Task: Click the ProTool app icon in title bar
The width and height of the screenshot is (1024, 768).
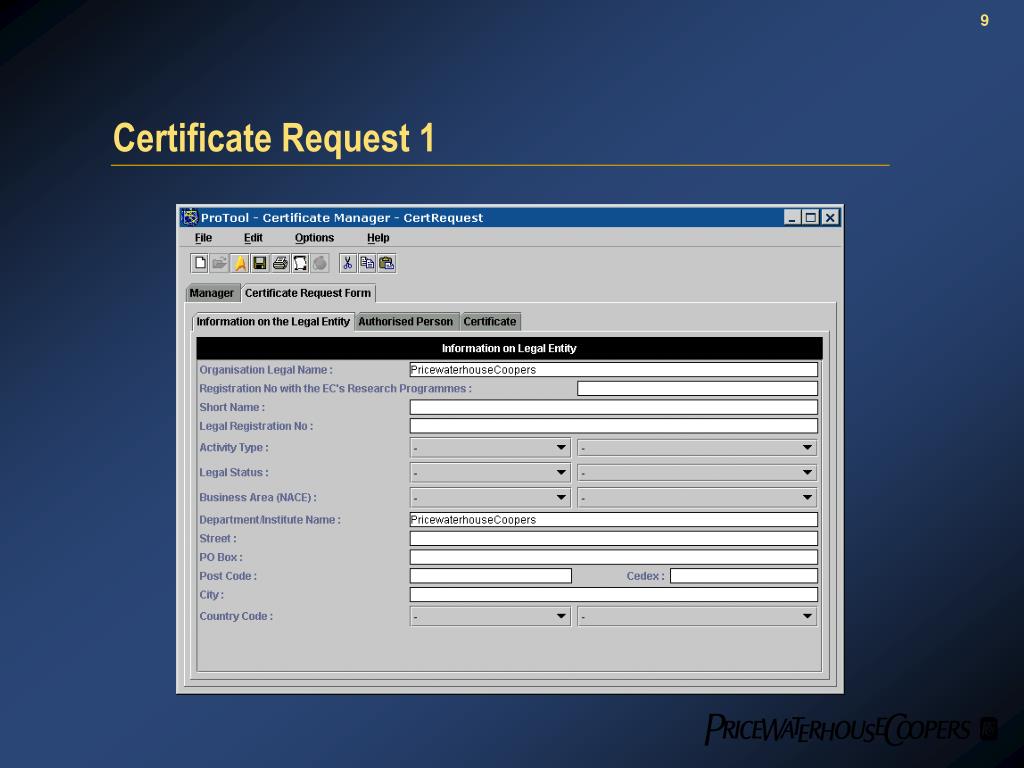Action: pos(189,217)
